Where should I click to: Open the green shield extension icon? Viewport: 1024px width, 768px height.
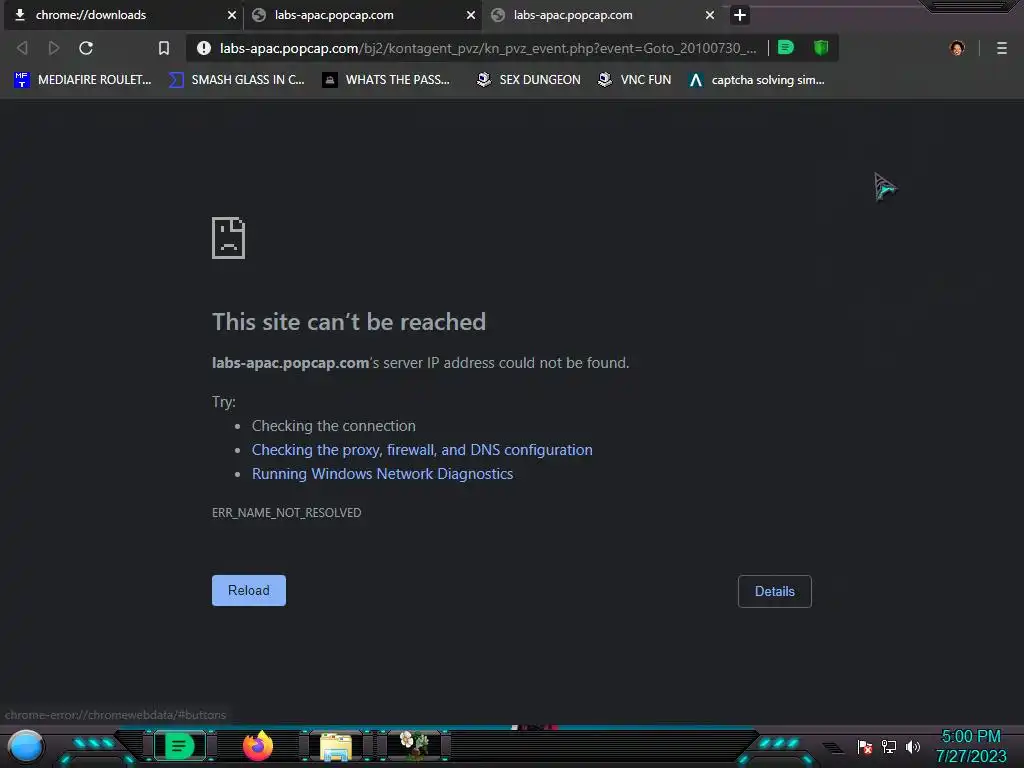coord(821,47)
